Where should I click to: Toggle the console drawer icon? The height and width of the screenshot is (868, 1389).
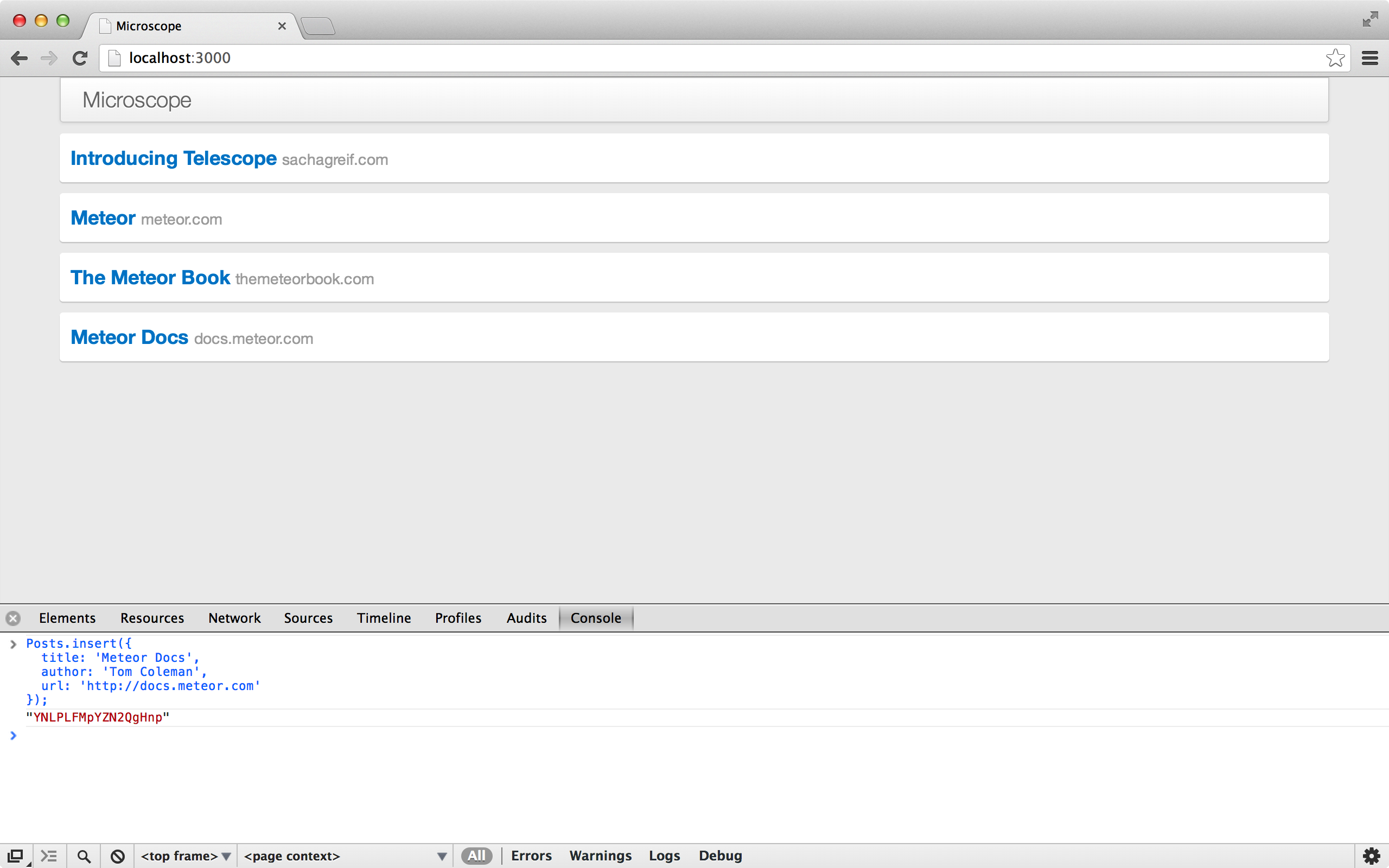[x=49, y=856]
